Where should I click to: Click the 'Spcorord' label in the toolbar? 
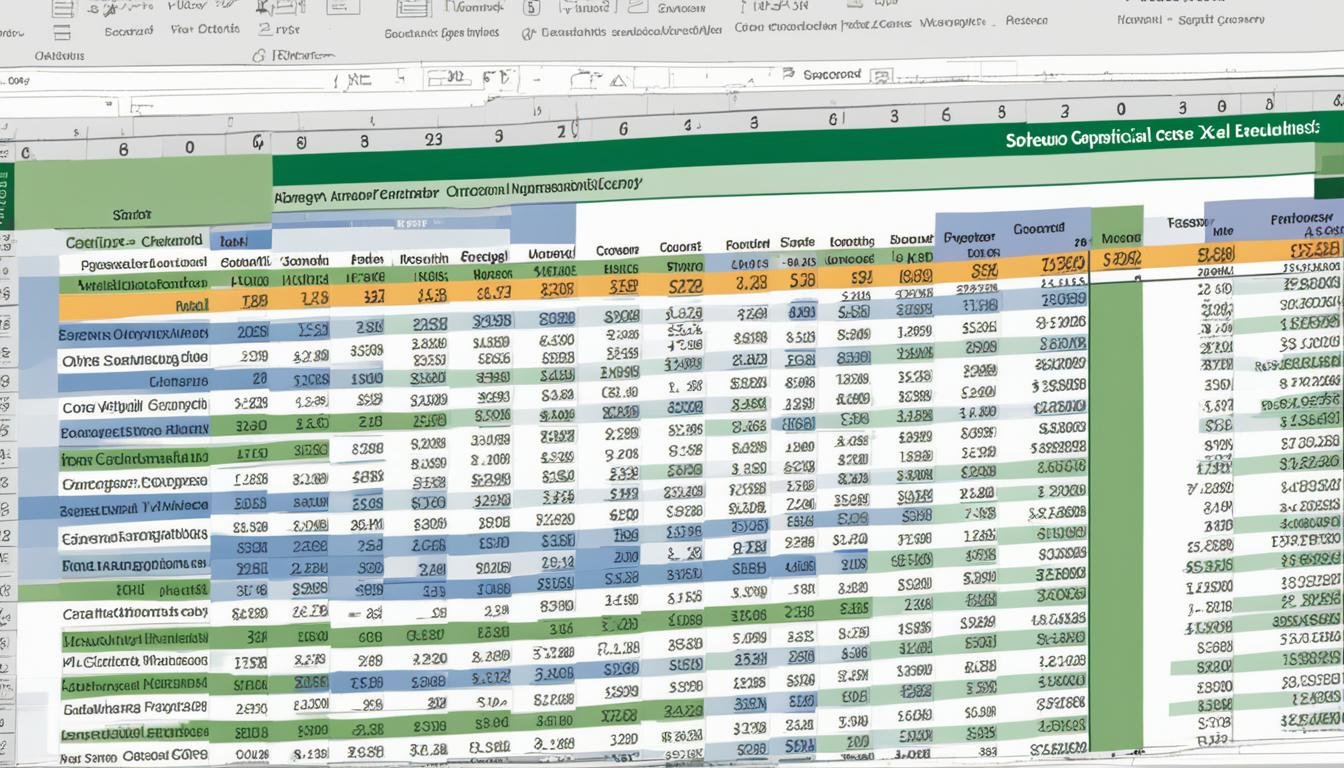point(832,74)
